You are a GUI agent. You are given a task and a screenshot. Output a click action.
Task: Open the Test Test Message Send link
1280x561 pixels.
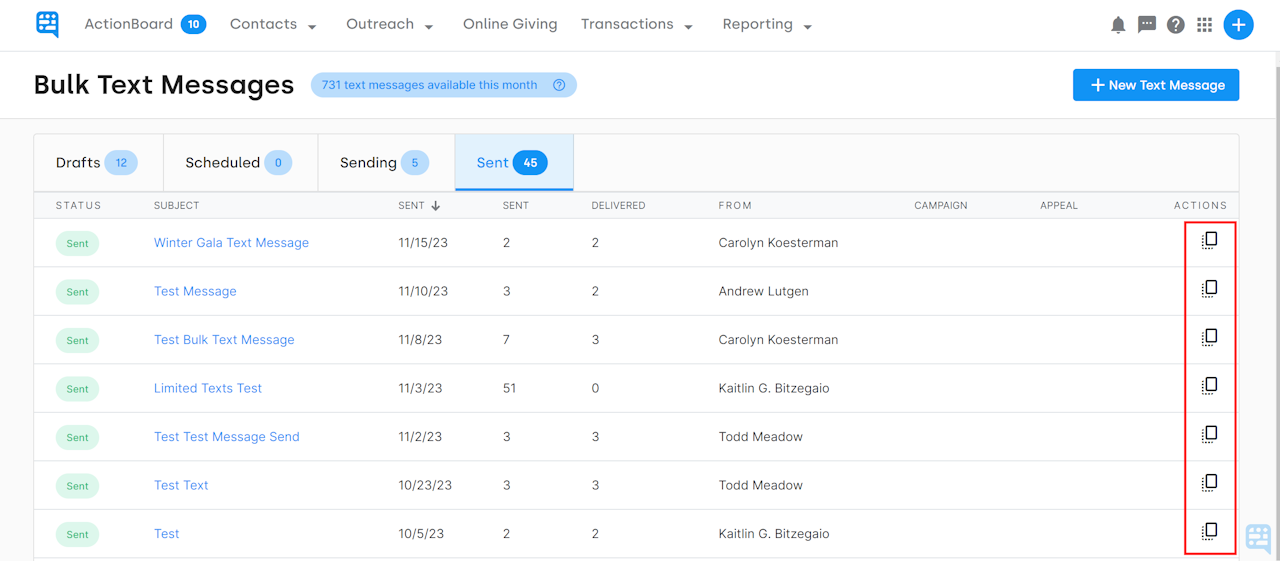click(227, 437)
